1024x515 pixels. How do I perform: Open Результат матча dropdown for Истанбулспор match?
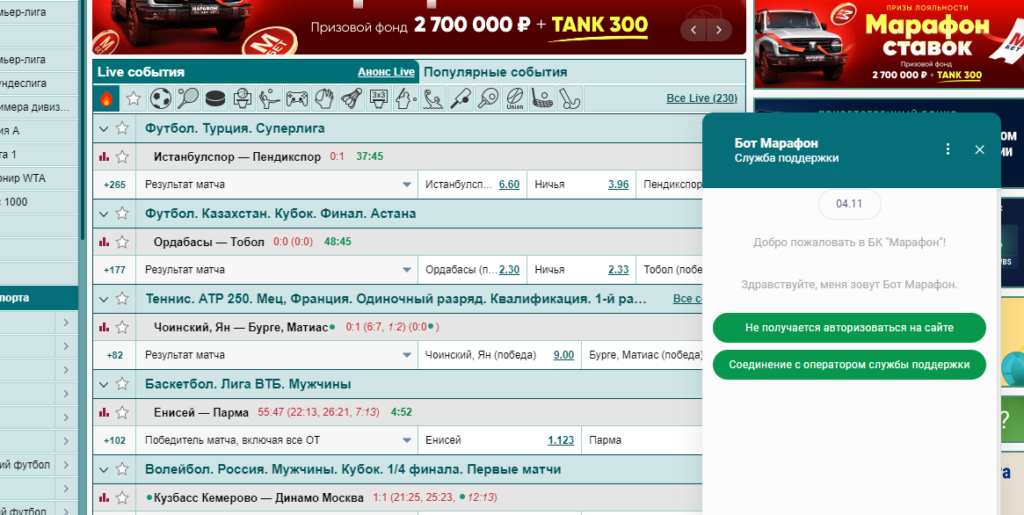277,185
